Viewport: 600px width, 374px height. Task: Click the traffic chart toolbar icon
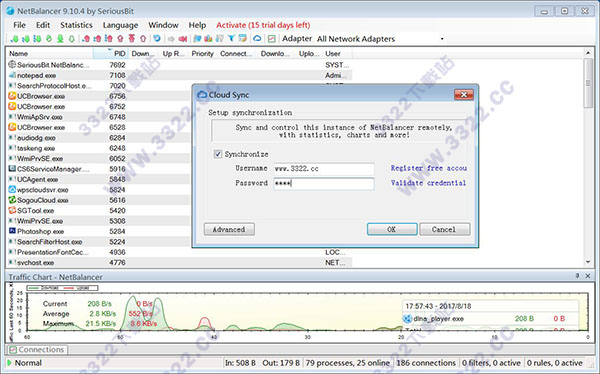point(271,39)
